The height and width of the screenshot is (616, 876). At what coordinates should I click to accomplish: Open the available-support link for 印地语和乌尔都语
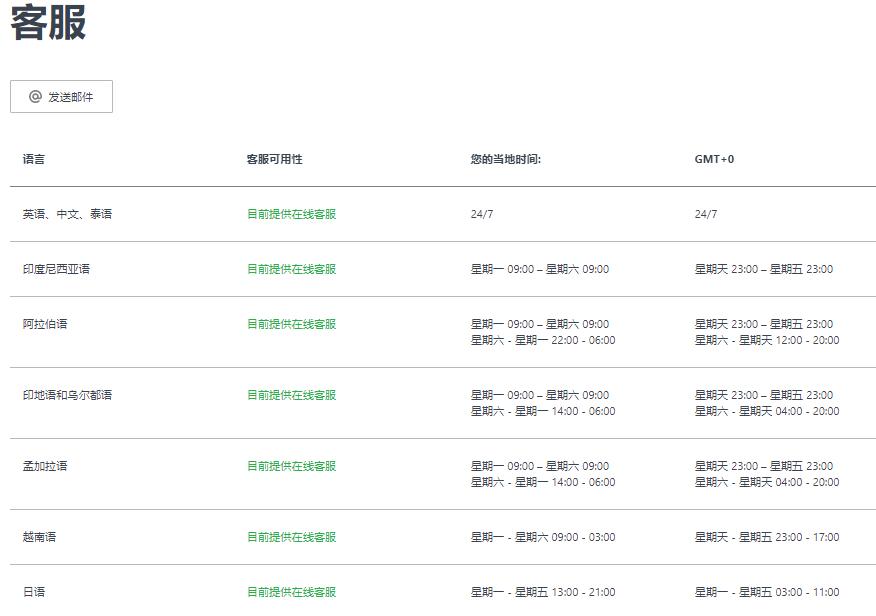click(x=292, y=395)
